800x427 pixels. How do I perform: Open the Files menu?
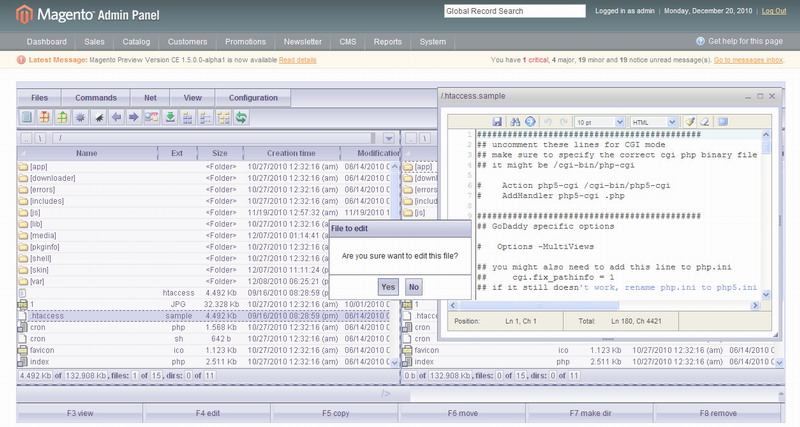pos(39,97)
